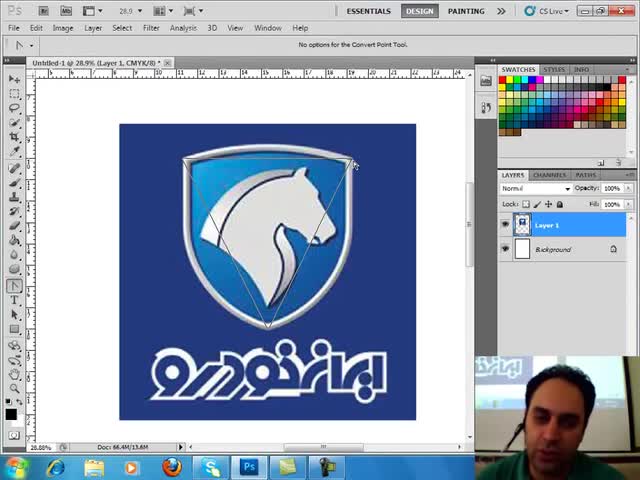Switch to the Painting workspace

point(466,11)
